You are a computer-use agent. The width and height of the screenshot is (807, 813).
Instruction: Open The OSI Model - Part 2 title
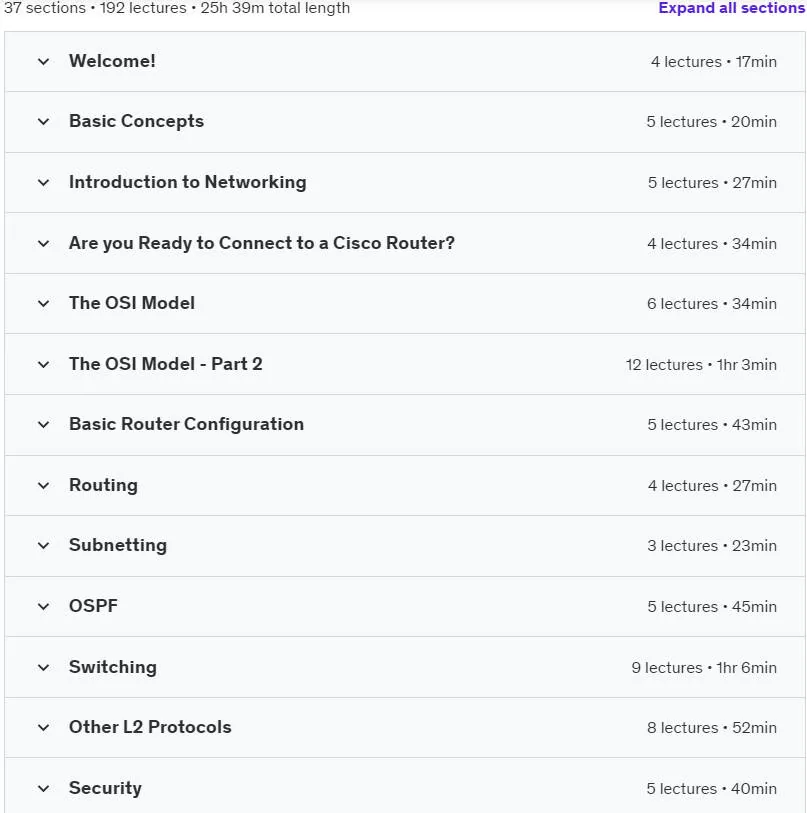pos(165,363)
